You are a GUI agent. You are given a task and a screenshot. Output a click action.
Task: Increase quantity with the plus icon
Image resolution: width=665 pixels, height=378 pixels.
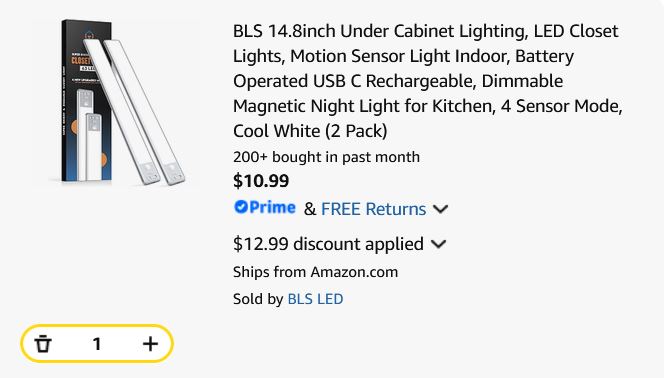150,344
